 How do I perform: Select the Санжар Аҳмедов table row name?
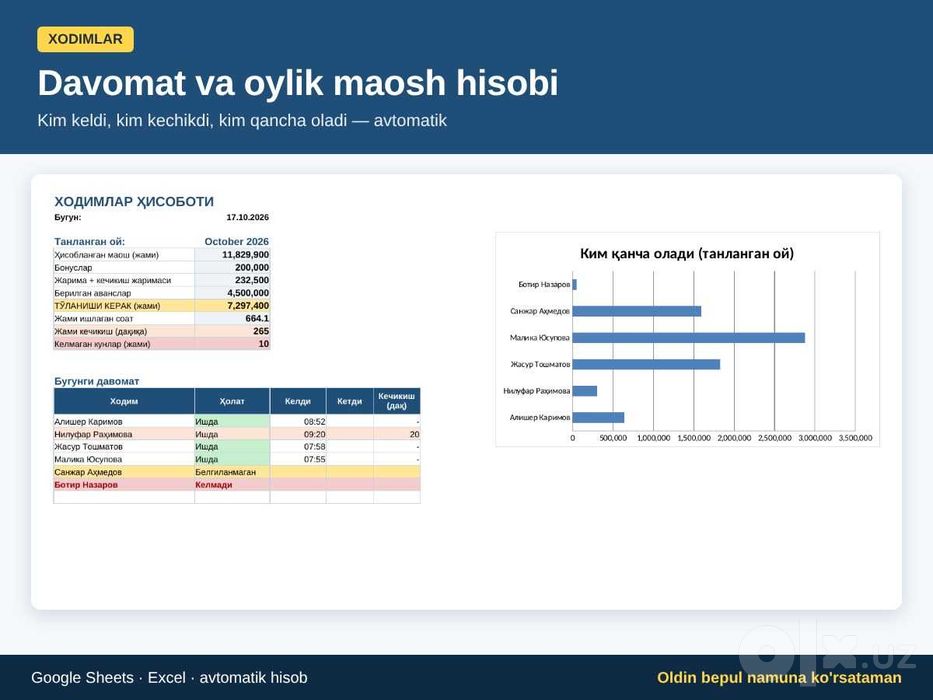(87, 472)
